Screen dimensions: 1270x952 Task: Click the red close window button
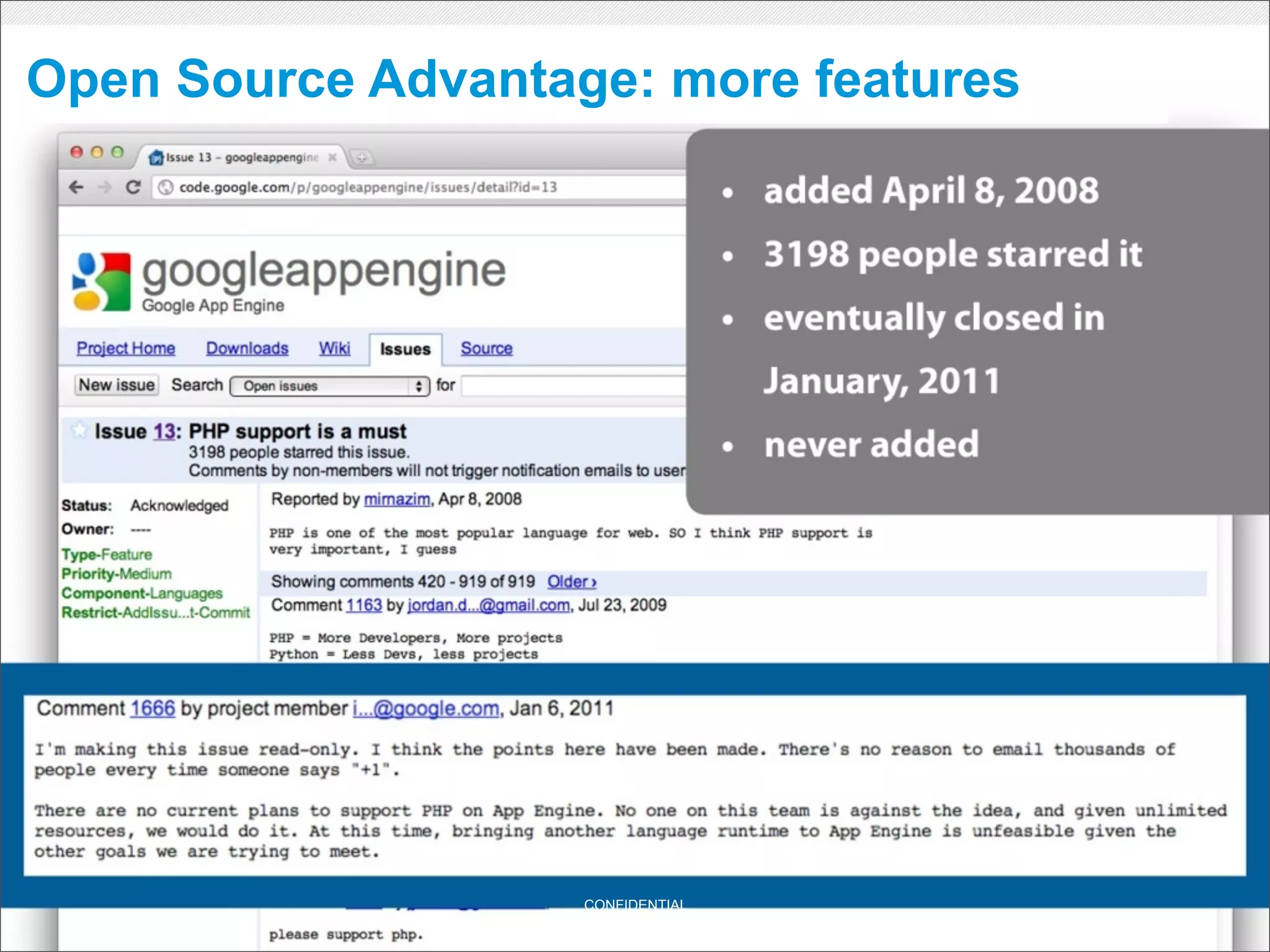click(x=76, y=152)
